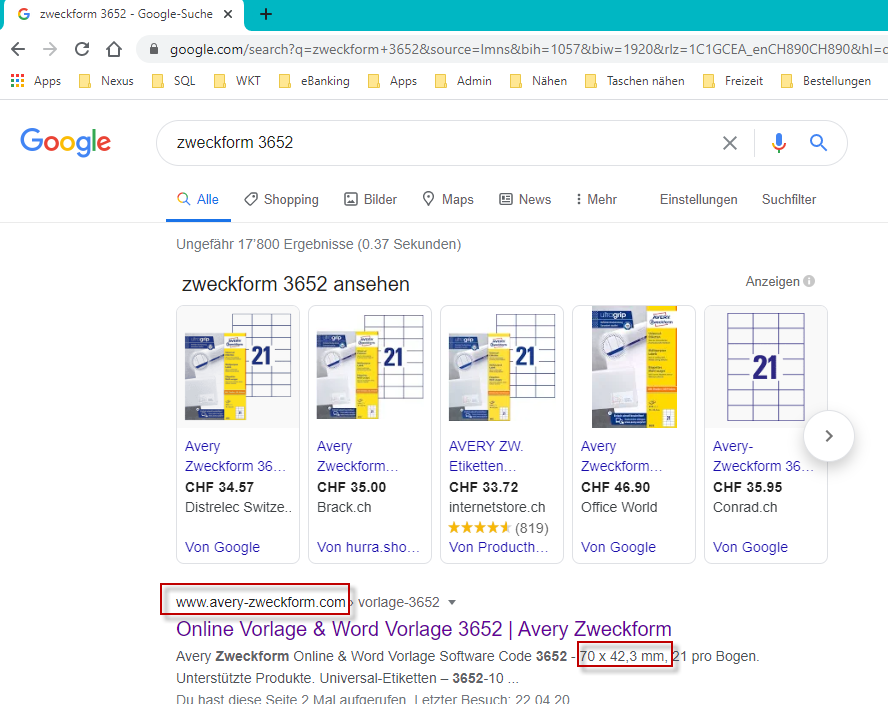
Task: Click the Ungefähr 17'800 Ergebnisse text
Action: click(x=318, y=244)
